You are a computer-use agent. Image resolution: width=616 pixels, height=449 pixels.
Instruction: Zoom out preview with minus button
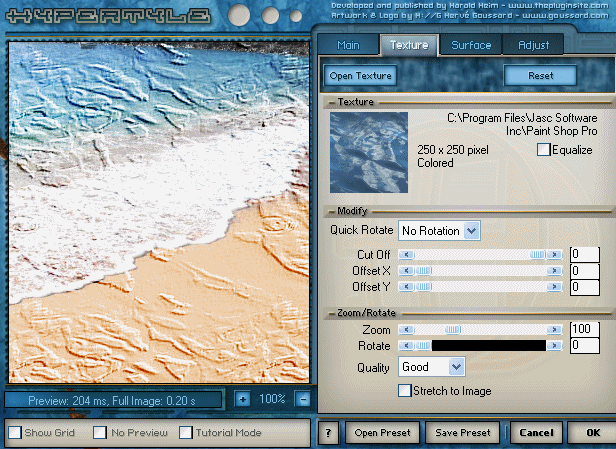[x=303, y=399]
